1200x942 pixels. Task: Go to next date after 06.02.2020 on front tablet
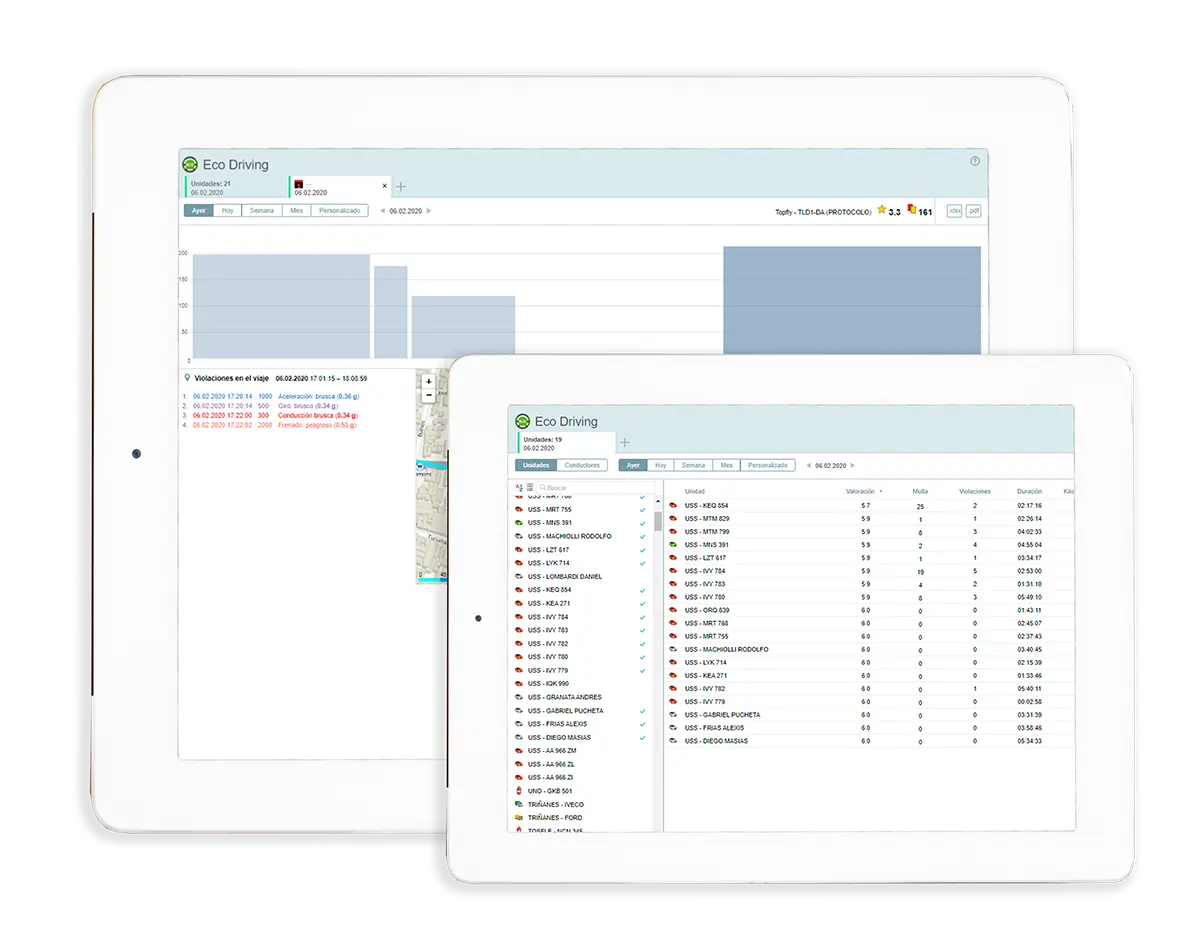[x=853, y=466]
